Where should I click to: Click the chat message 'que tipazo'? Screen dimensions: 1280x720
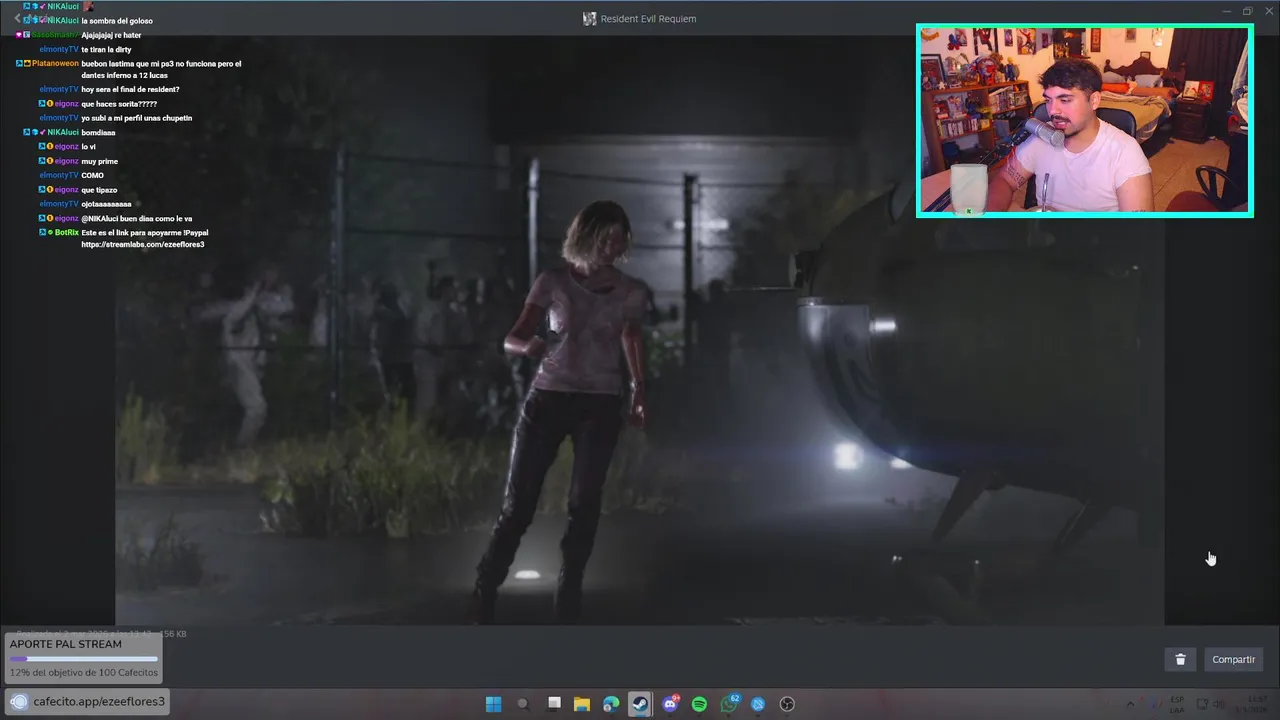[x=99, y=189]
